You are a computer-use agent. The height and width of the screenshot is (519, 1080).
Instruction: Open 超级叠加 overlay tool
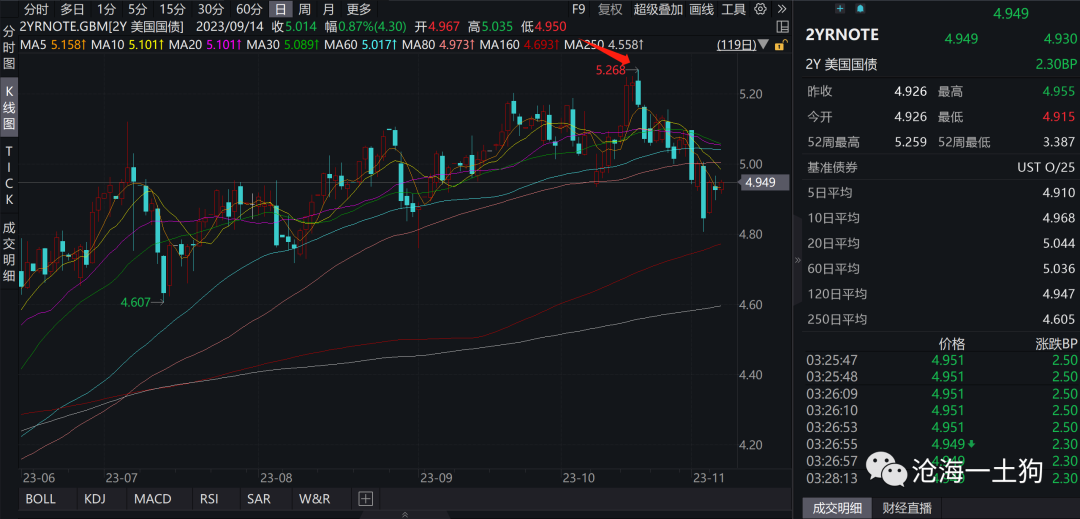tap(658, 9)
